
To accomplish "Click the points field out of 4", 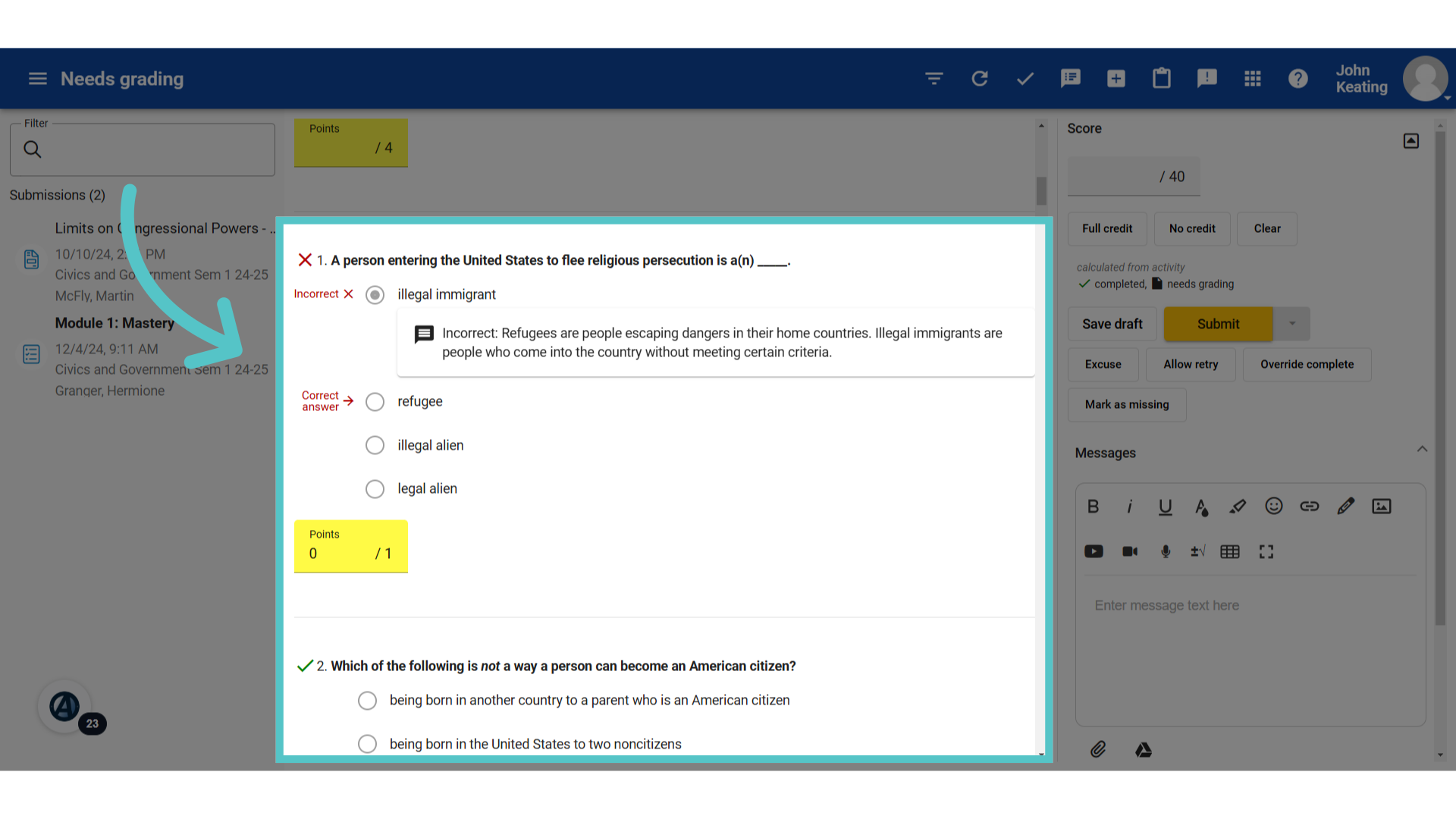I will click(351, 143).
